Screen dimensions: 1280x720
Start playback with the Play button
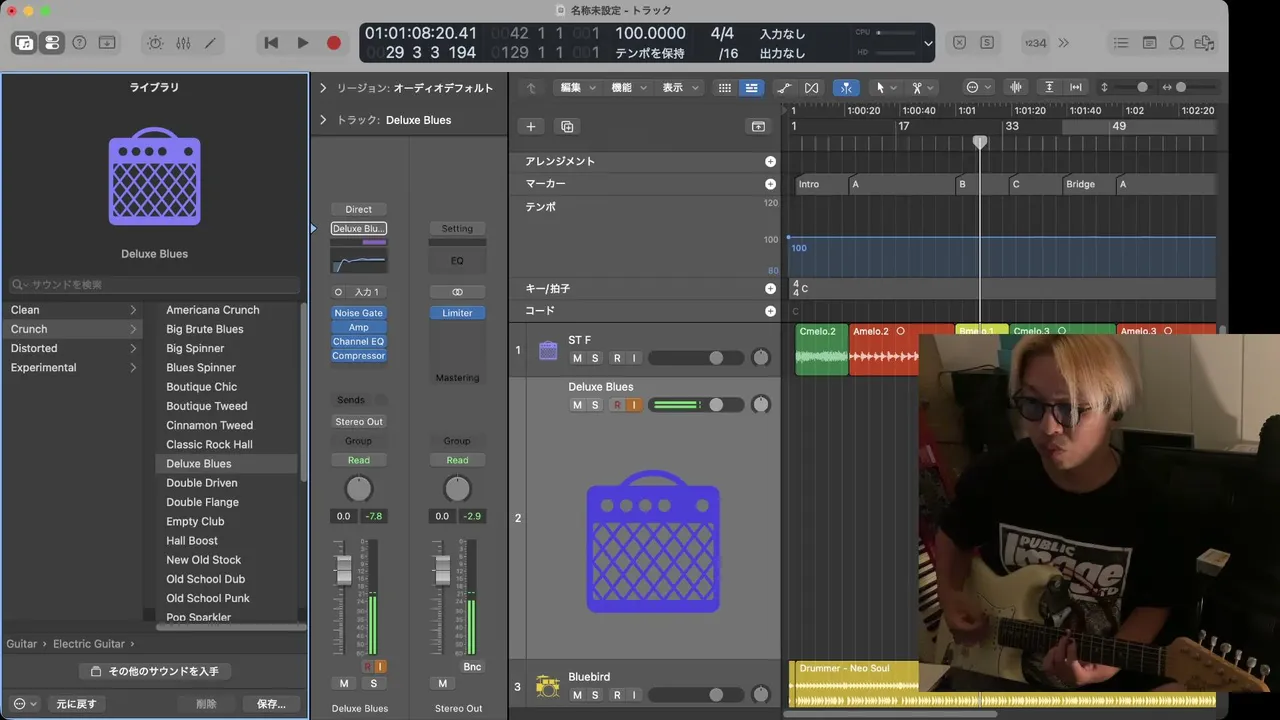pyautogui.click(x=303, y=43)
